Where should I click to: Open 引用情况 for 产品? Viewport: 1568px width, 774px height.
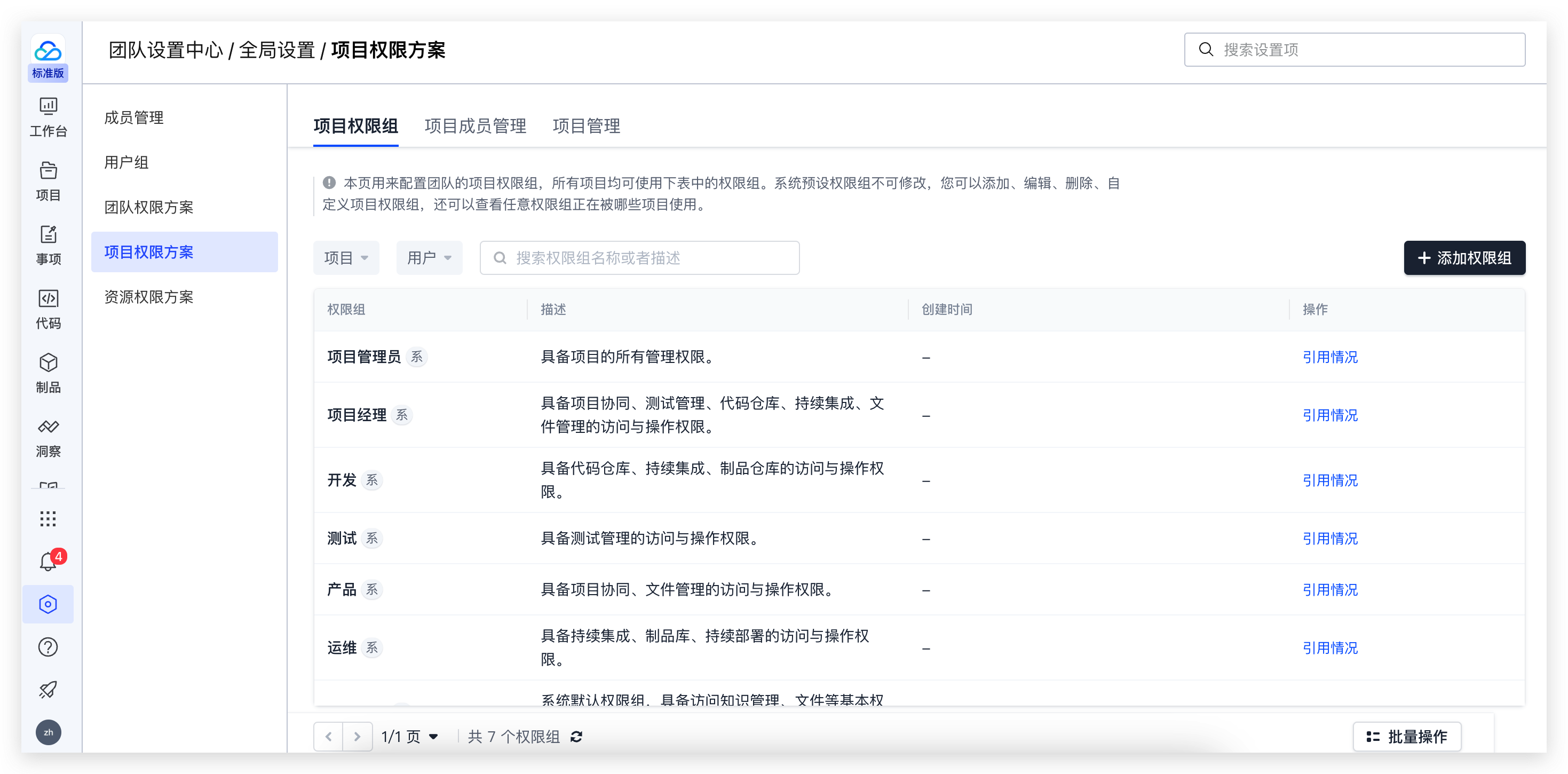point(1330,589)
